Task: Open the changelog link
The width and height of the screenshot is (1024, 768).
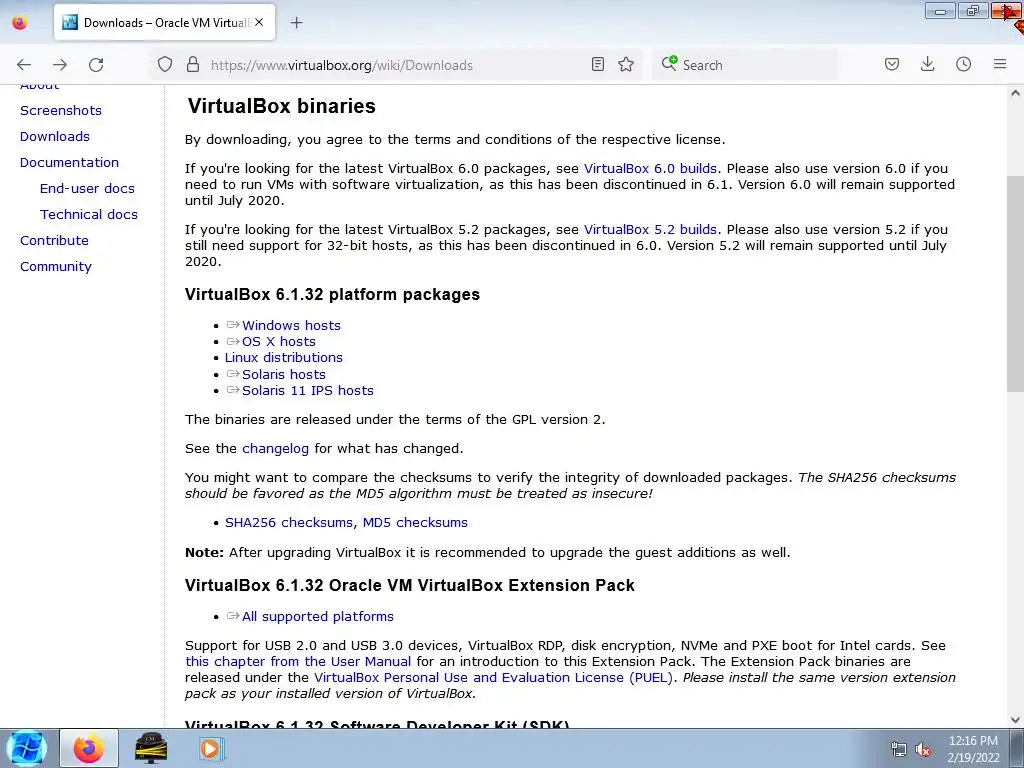Action: (275, 449)
